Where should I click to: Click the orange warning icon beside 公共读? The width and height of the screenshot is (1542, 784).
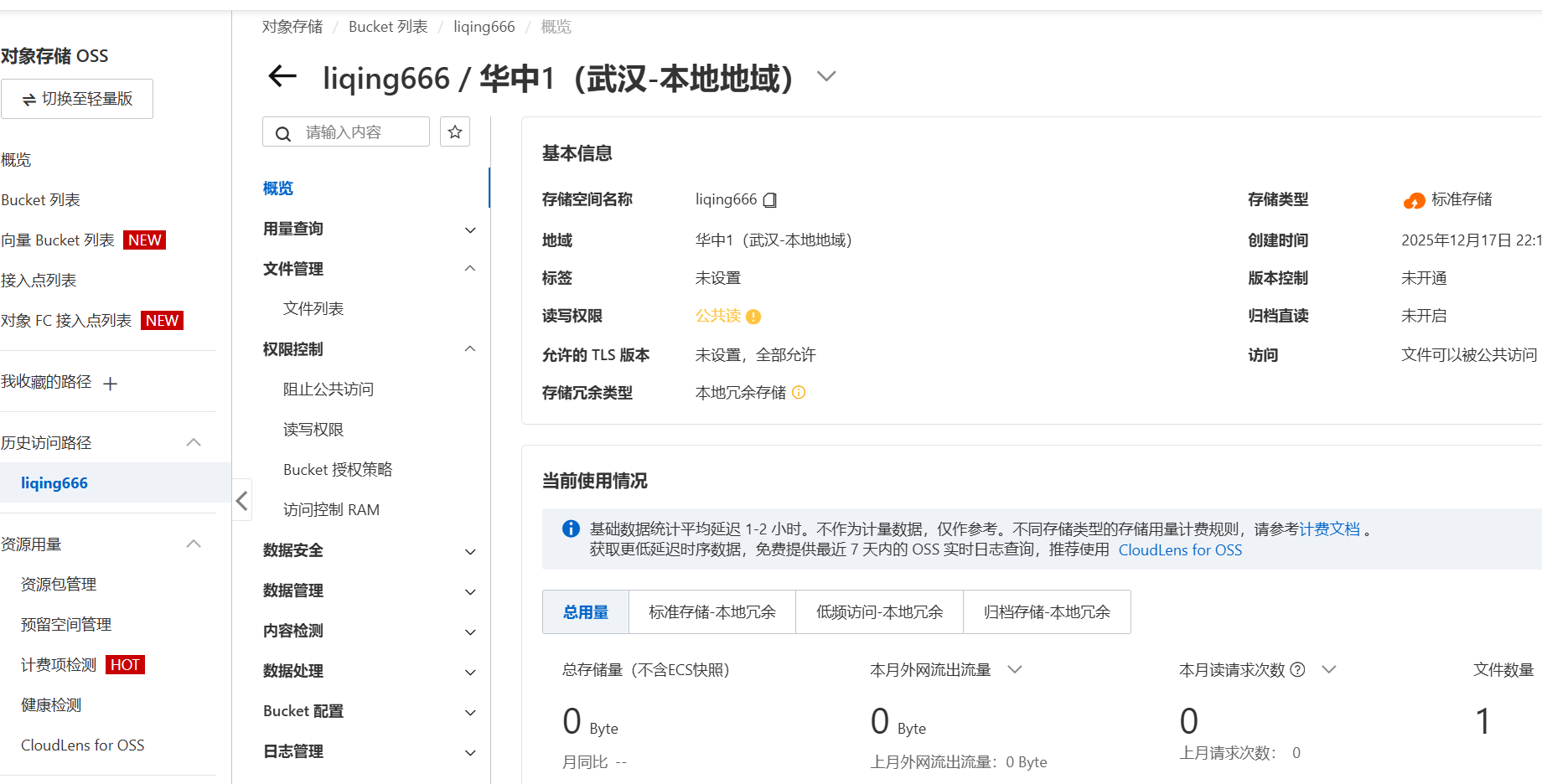[753, 317]
